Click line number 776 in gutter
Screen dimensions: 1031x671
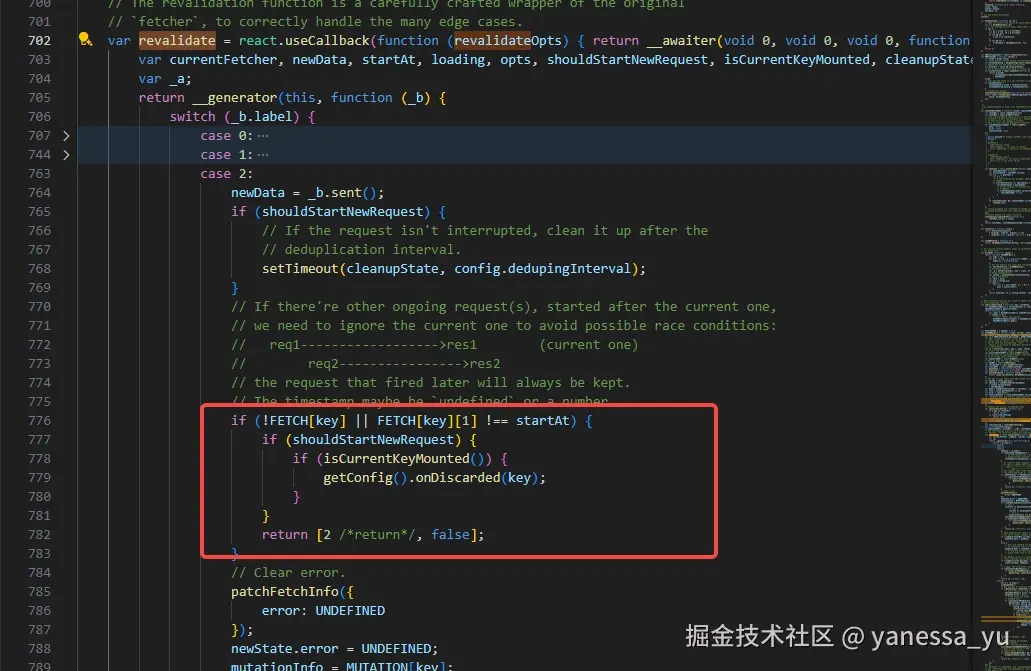tap(39, 420)
